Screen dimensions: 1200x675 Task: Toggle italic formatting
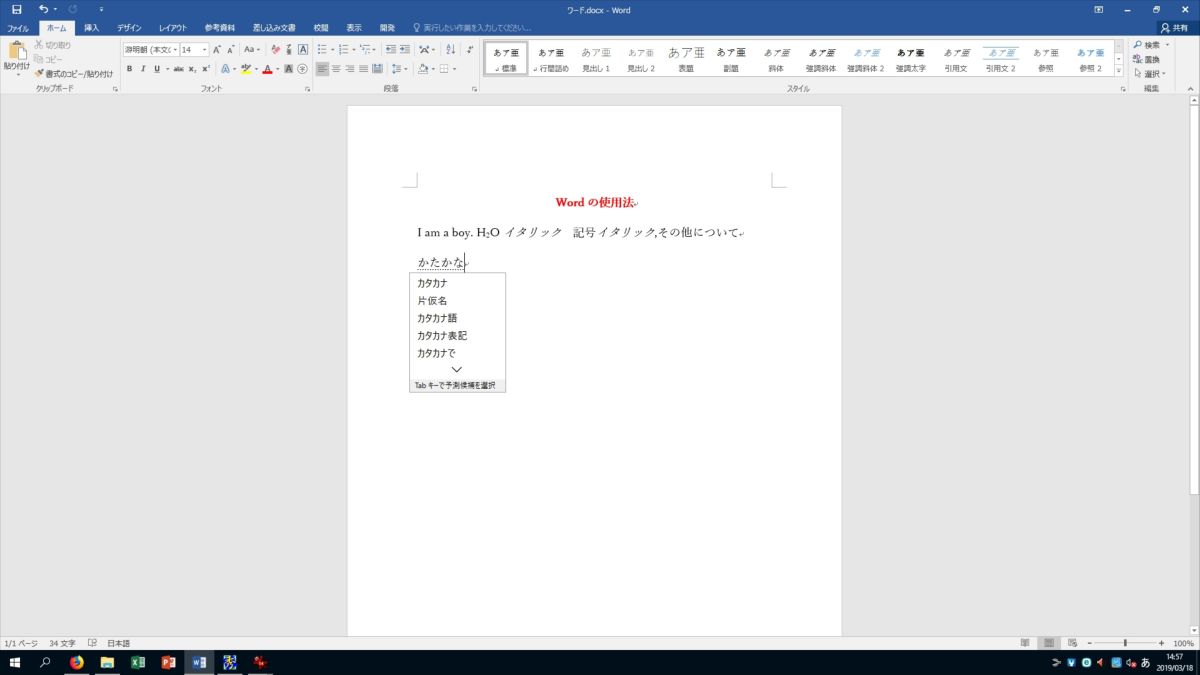pyautogui.click(x=143, y=69)
